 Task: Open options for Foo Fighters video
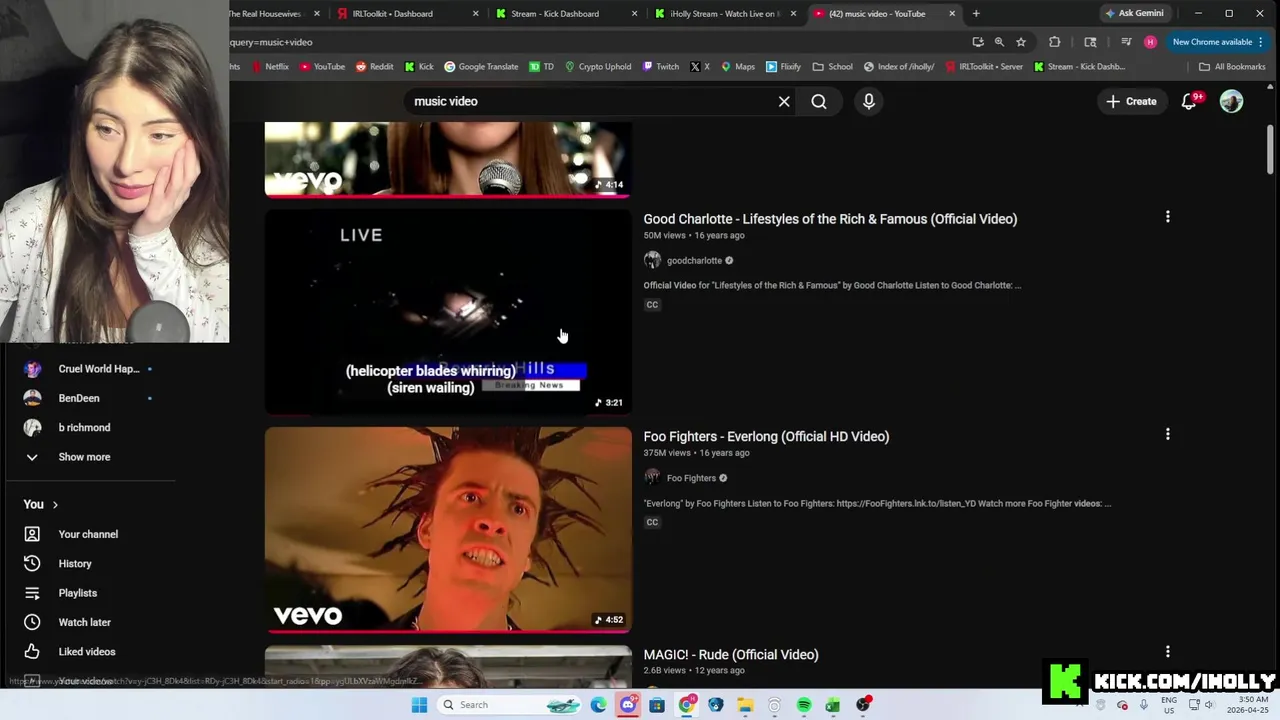click(x=1167, y=435)
